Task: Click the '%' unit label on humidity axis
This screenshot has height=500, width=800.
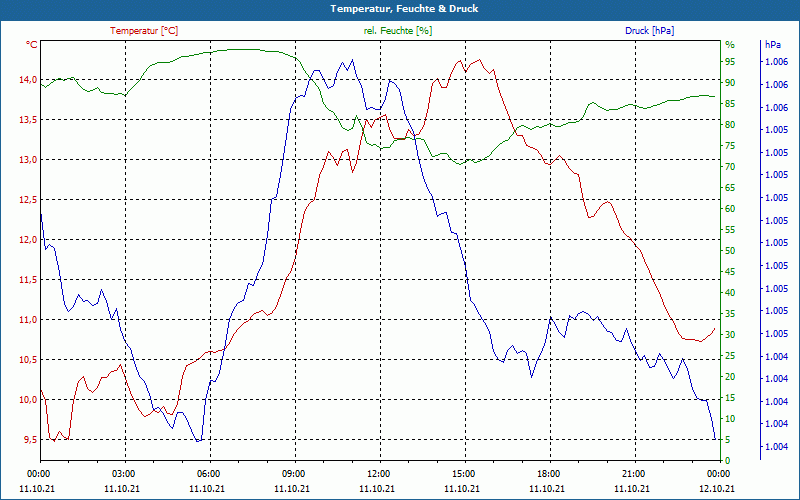Action: [x=730, y=45]
